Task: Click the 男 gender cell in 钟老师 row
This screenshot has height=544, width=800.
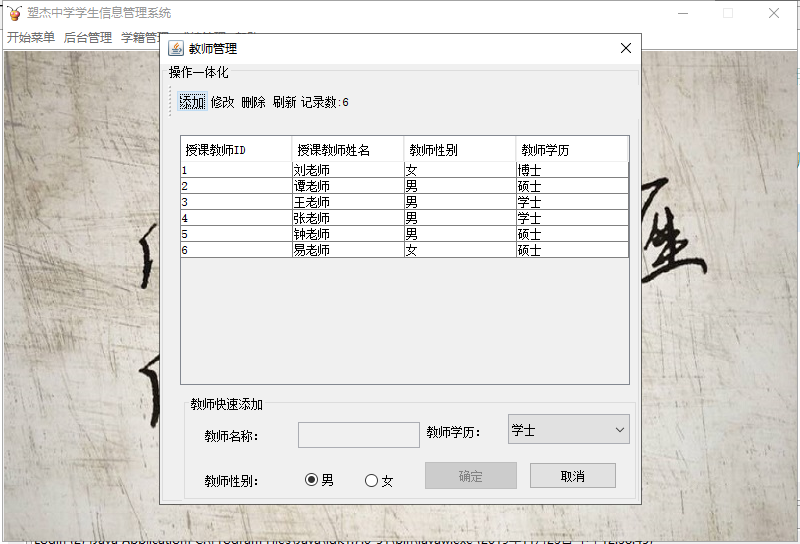Action: (460, 234)
